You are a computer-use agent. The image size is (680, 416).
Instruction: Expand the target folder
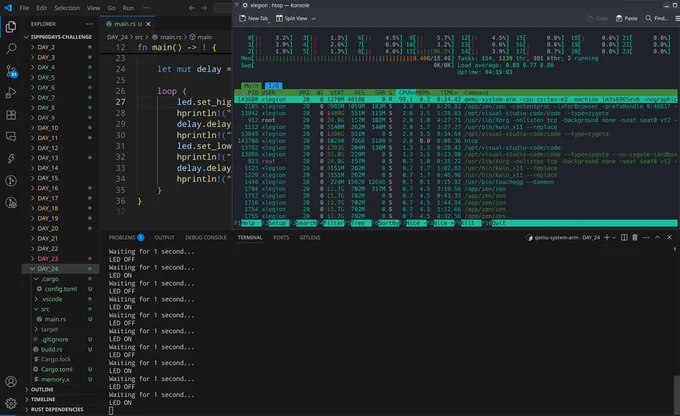pyautogui.click(x=61, y=329)
